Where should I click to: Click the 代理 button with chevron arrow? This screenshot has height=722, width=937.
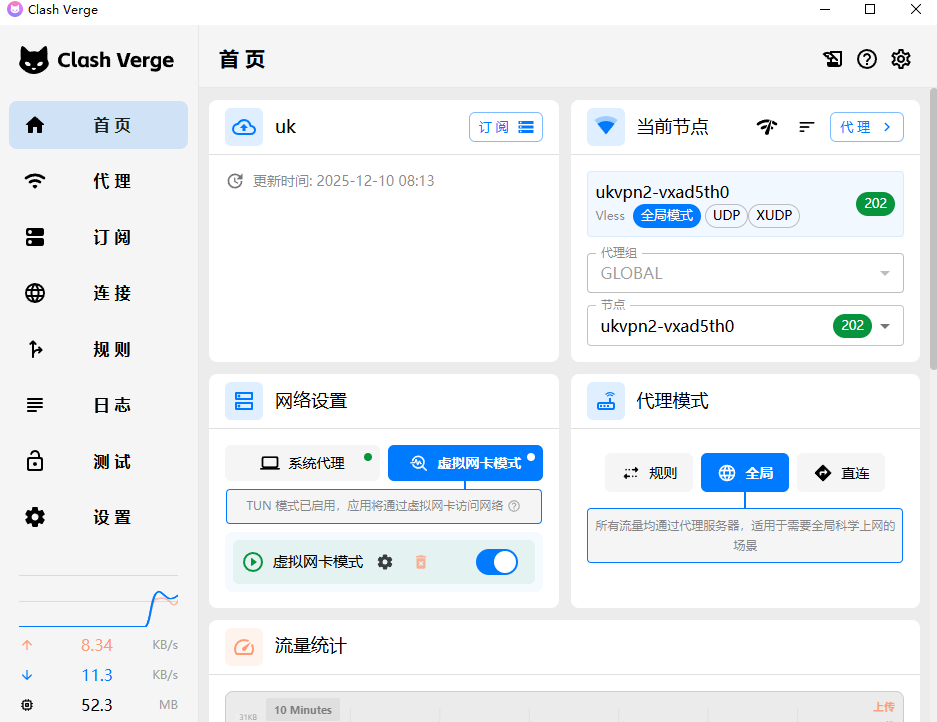pos(866,127)
